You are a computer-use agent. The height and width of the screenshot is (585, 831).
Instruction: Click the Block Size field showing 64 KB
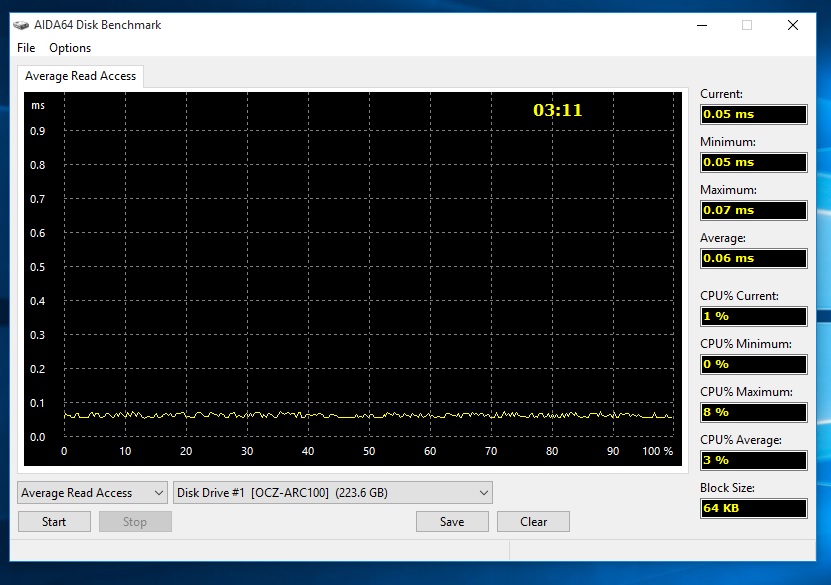(753, 508)
